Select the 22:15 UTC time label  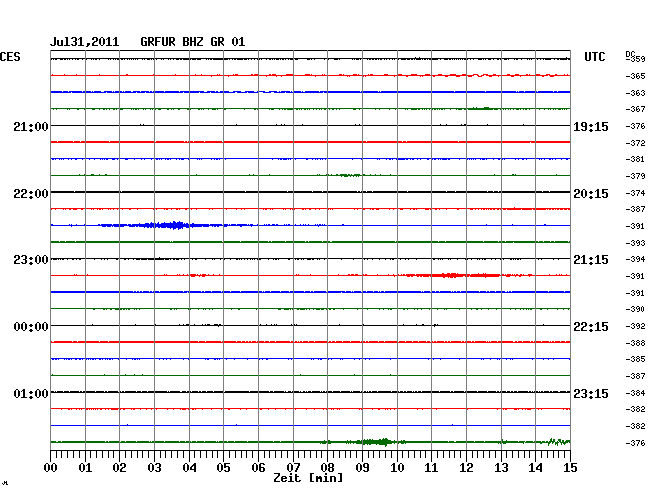pyautogui.click(x=591, y=327)
